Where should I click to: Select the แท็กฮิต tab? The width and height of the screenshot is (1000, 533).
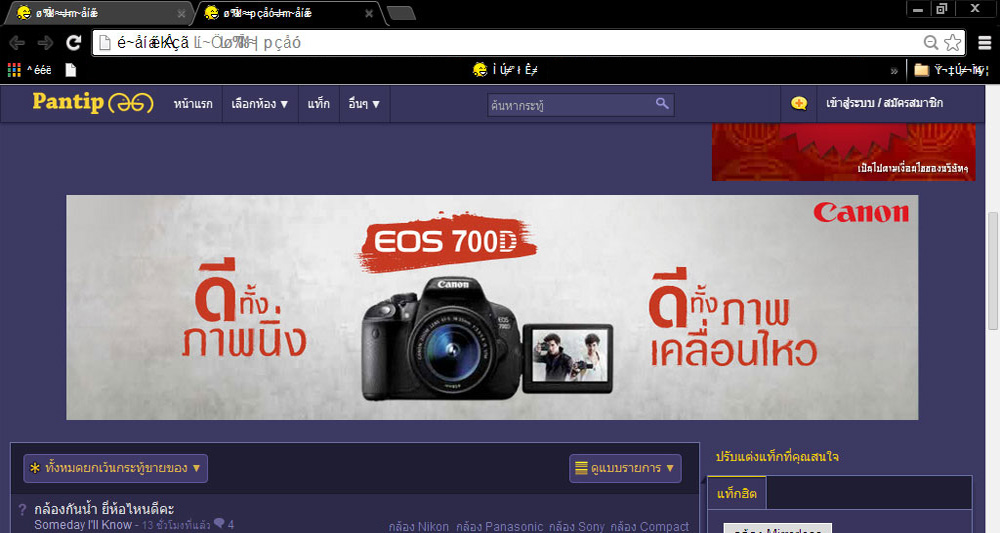(737, 493)
